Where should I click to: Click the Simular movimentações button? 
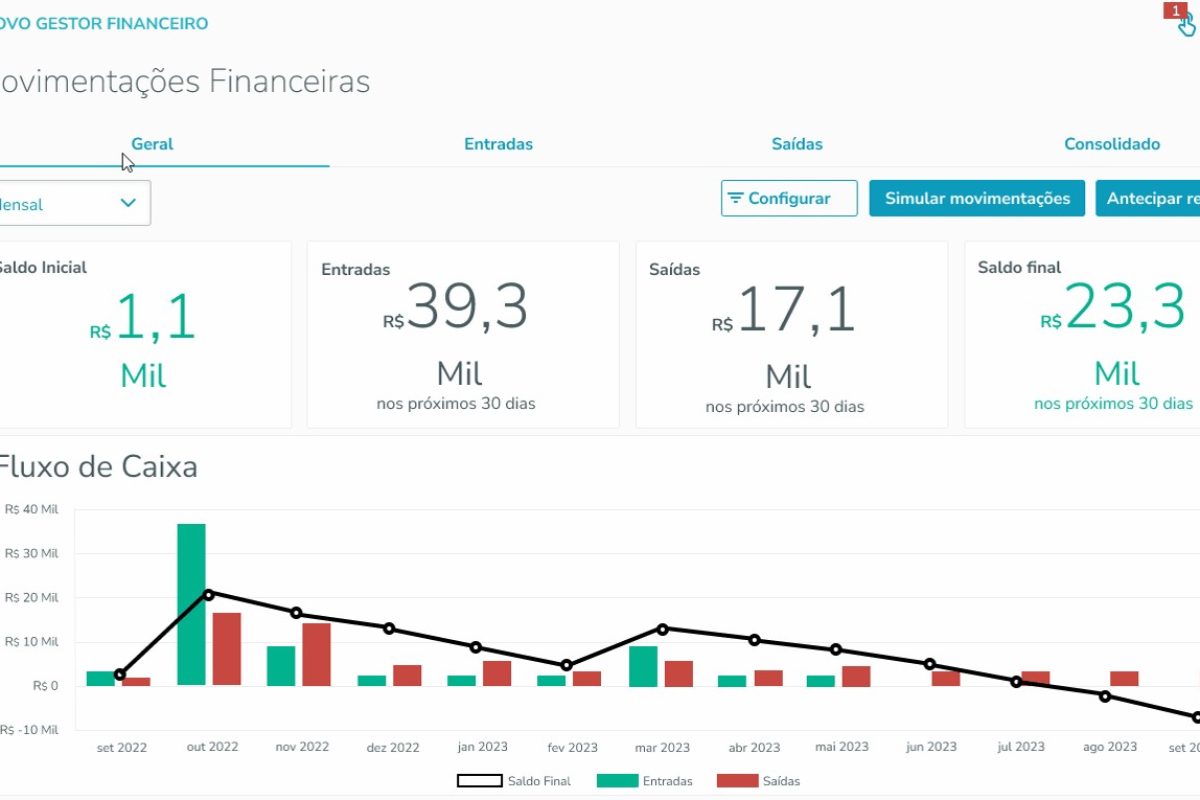(977, 198)
